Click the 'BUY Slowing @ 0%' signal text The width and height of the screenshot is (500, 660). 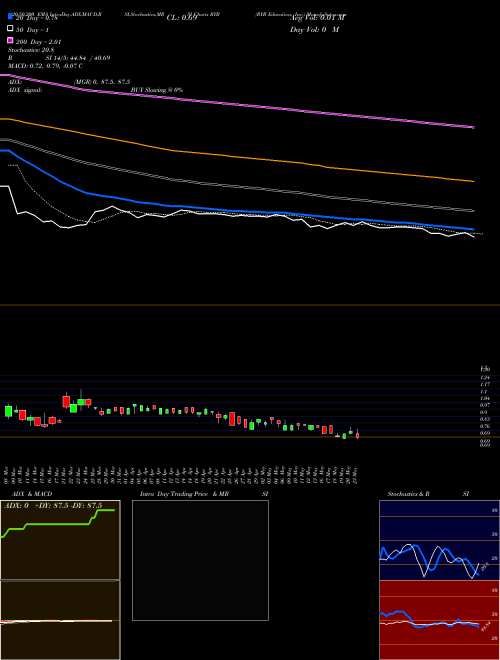click(157, 90)
